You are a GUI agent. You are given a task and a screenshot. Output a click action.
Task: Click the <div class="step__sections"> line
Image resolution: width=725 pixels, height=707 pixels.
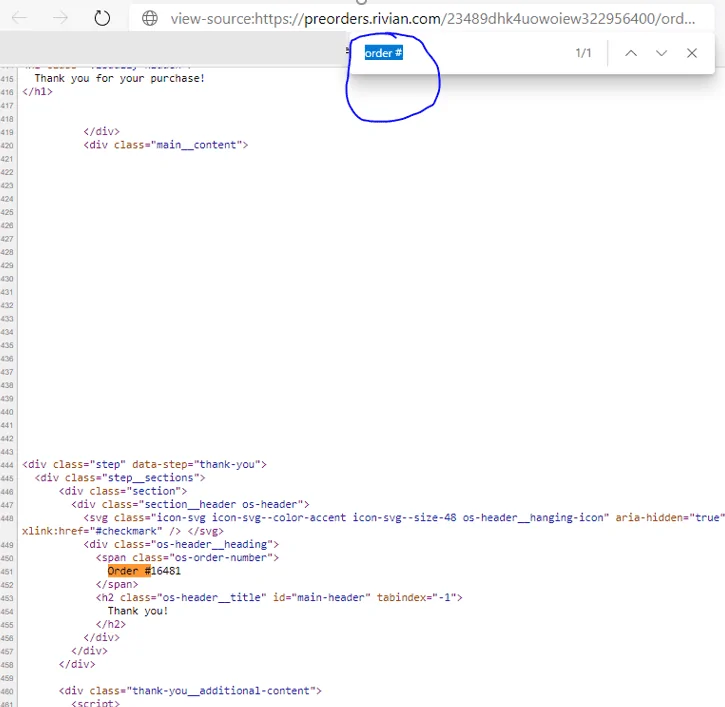pyautogui.click(x=120, y=478)
